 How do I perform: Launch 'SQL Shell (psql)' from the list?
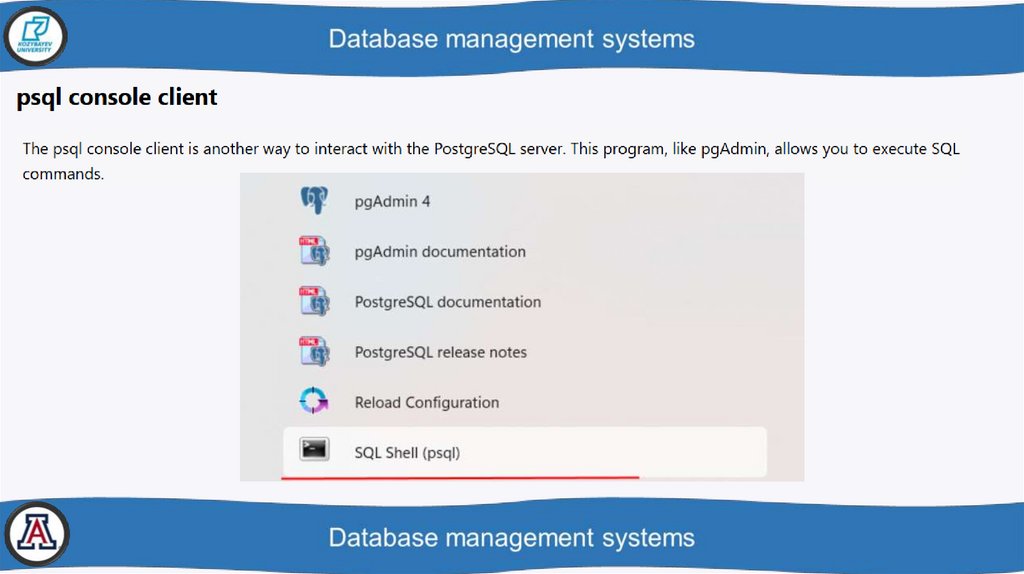[x=407, y=453]
